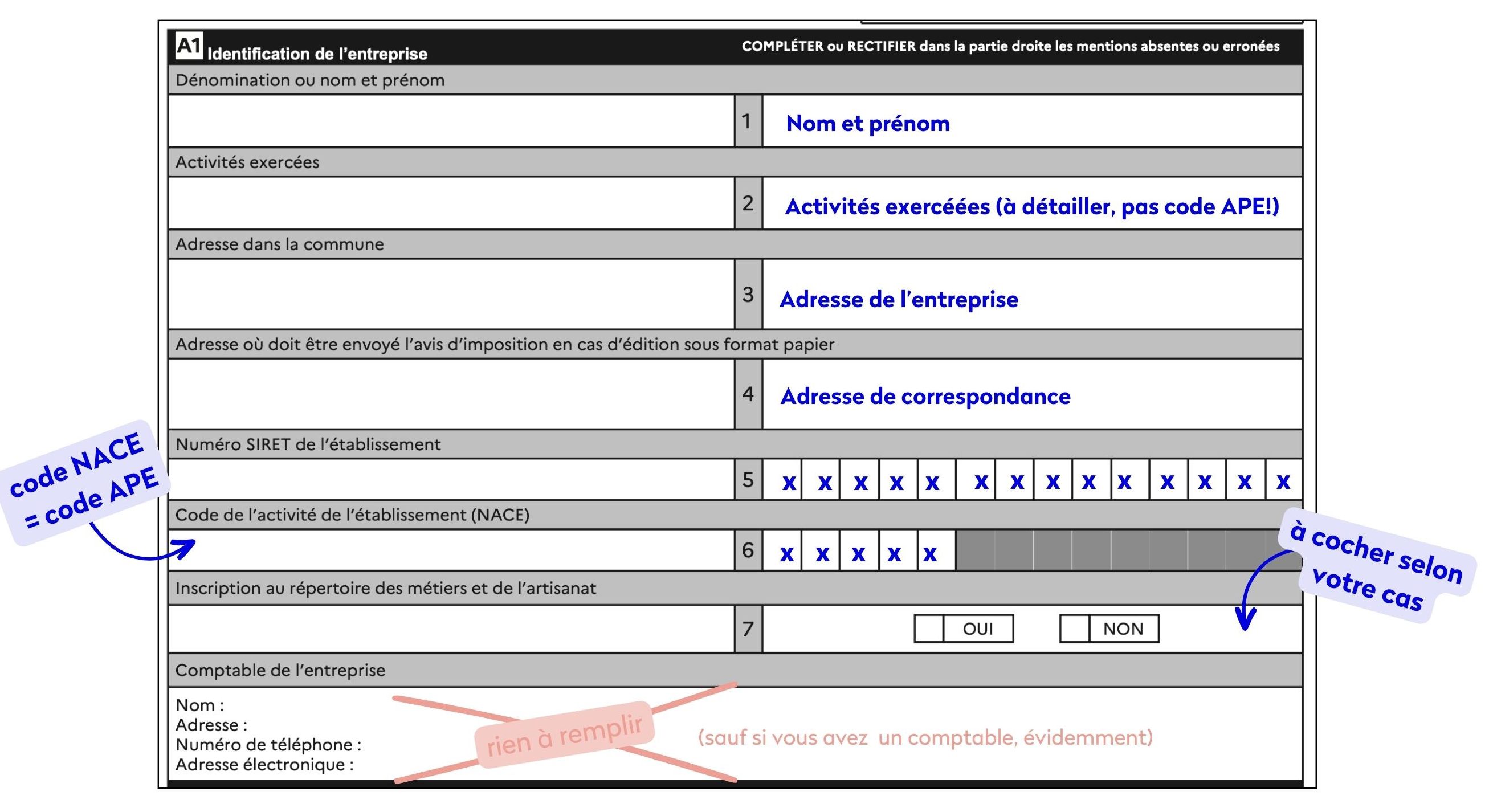Click the 'Numéro de téléphone :' line
This screenshot has height=812, width=1489.
pos(269,744)
